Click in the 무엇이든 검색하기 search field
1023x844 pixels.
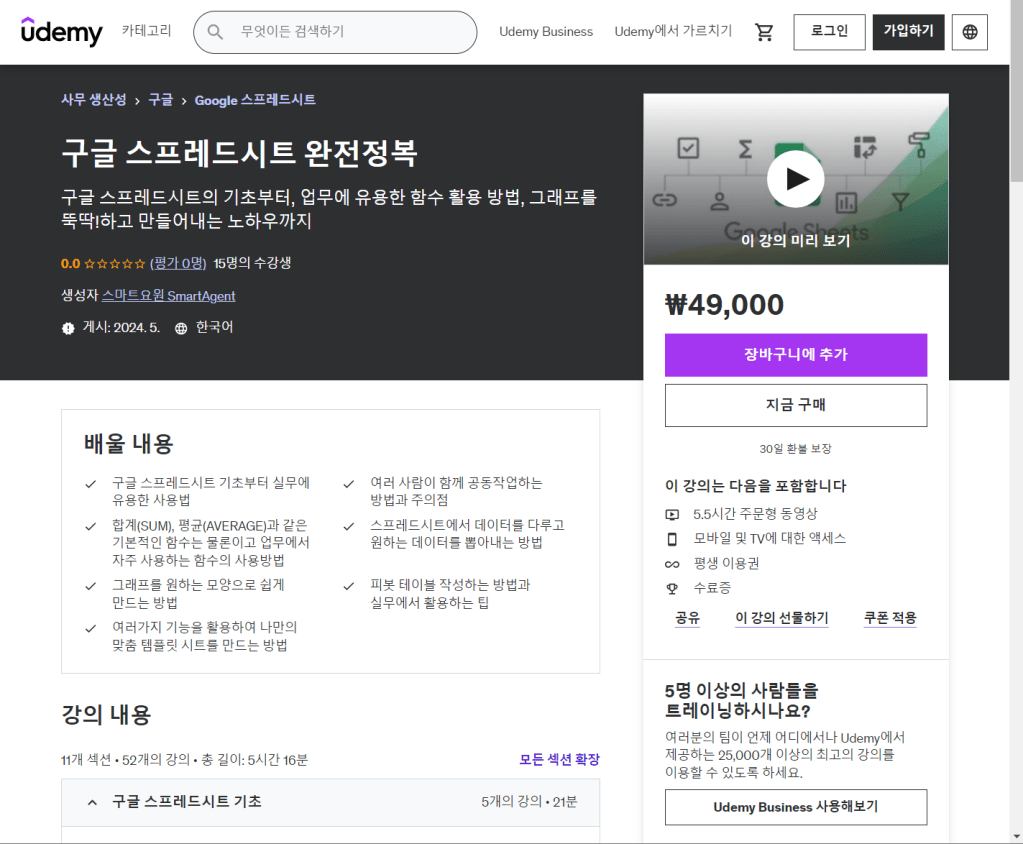(x=350, y=32)
